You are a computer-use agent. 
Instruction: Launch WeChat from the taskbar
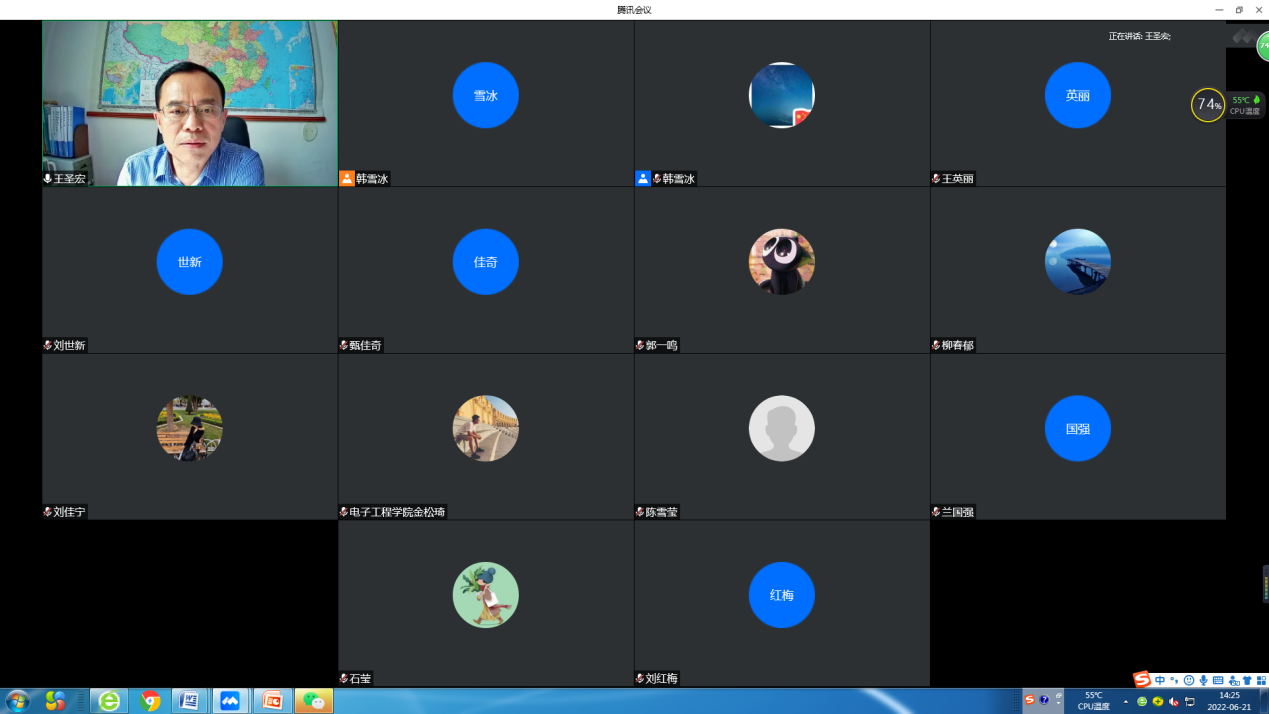(314, 701)
